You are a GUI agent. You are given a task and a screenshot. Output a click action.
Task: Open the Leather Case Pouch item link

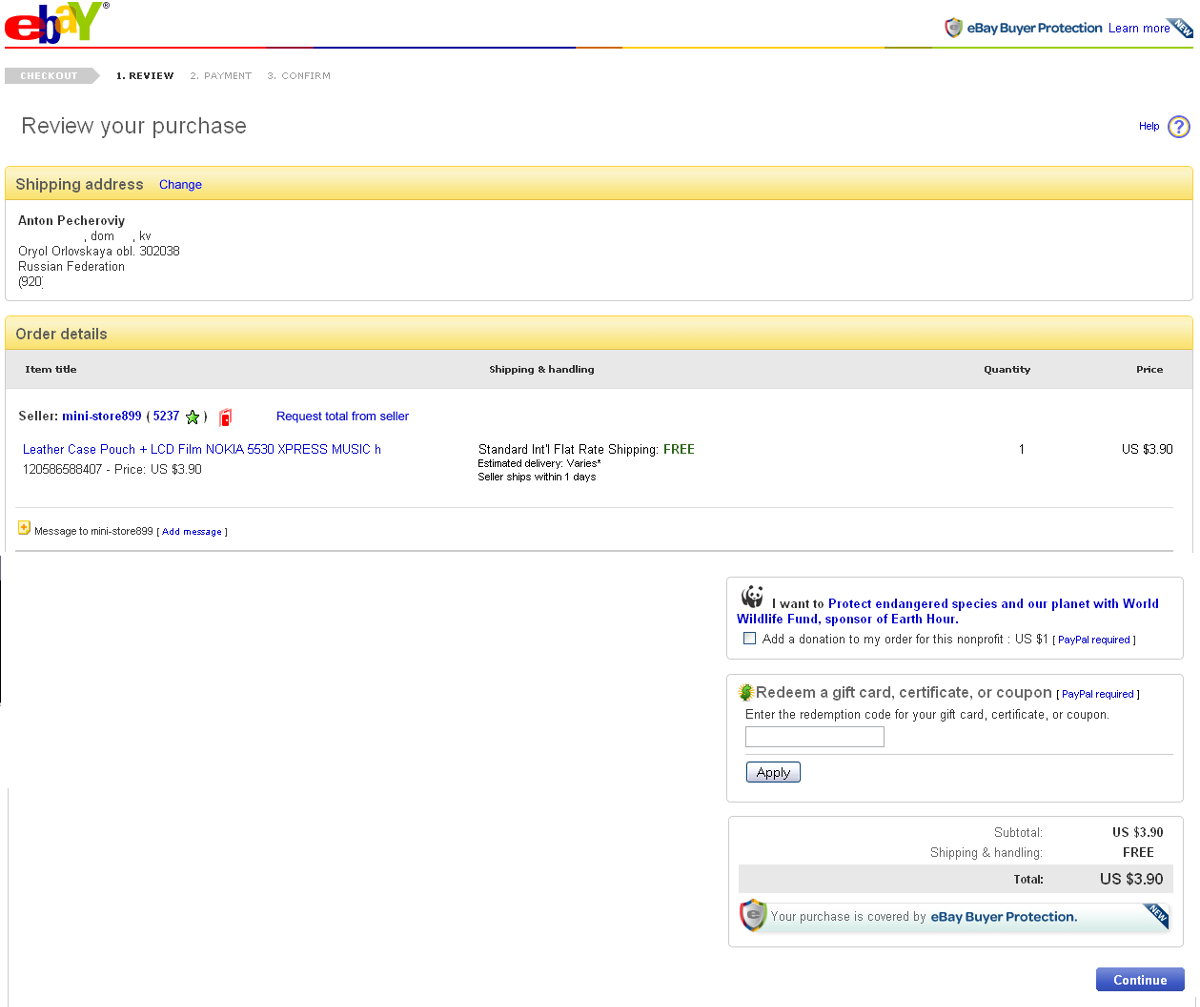coord(202,450)
